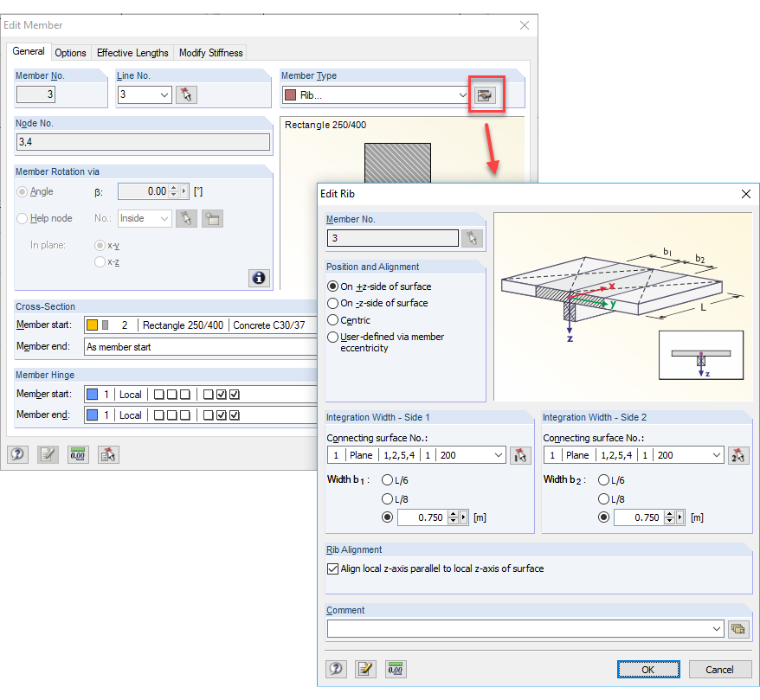Click blue hinge color swatch at Member end
The width and height of the screenshot is (760, 700).
[92, 415]
